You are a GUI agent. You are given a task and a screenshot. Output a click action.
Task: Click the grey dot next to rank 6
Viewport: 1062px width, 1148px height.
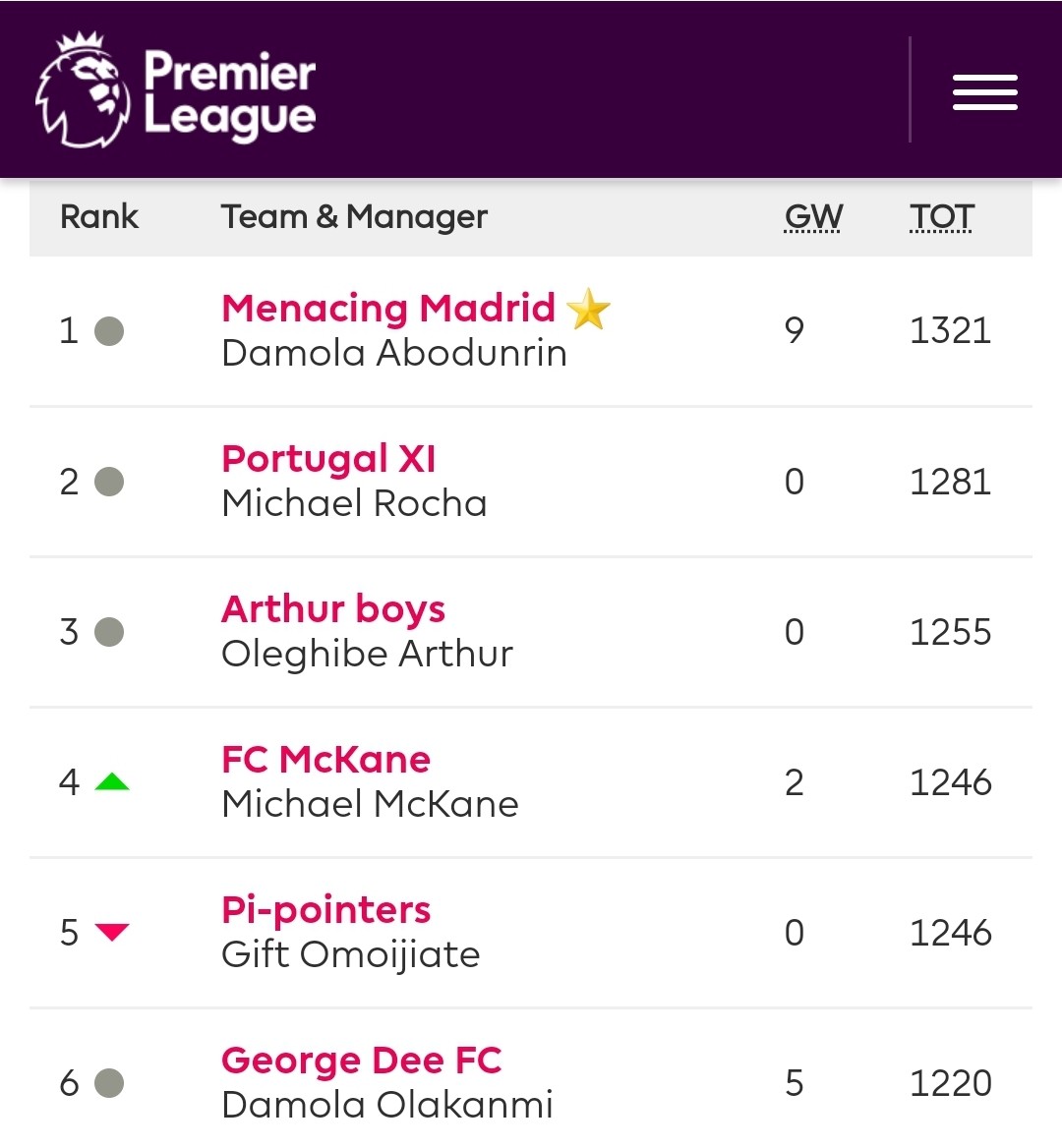tap(109, 1083)
